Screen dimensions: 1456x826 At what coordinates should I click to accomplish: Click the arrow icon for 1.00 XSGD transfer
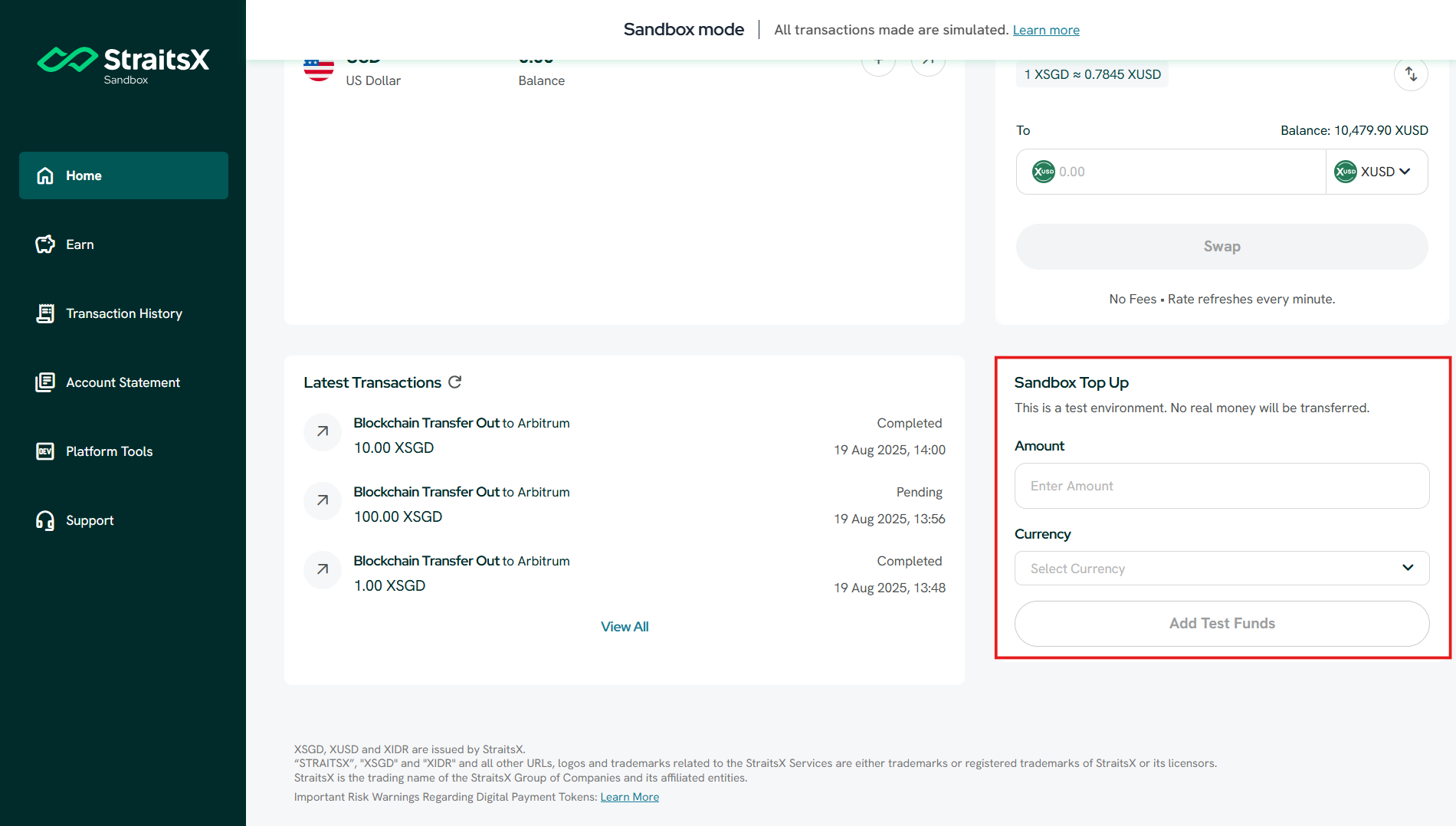pyautogui.click(x=323, y=569)
